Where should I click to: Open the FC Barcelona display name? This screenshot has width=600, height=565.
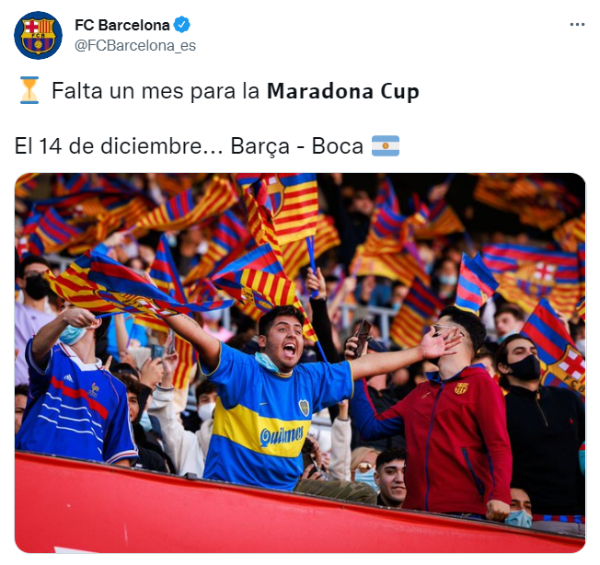(x=122, y=25)
